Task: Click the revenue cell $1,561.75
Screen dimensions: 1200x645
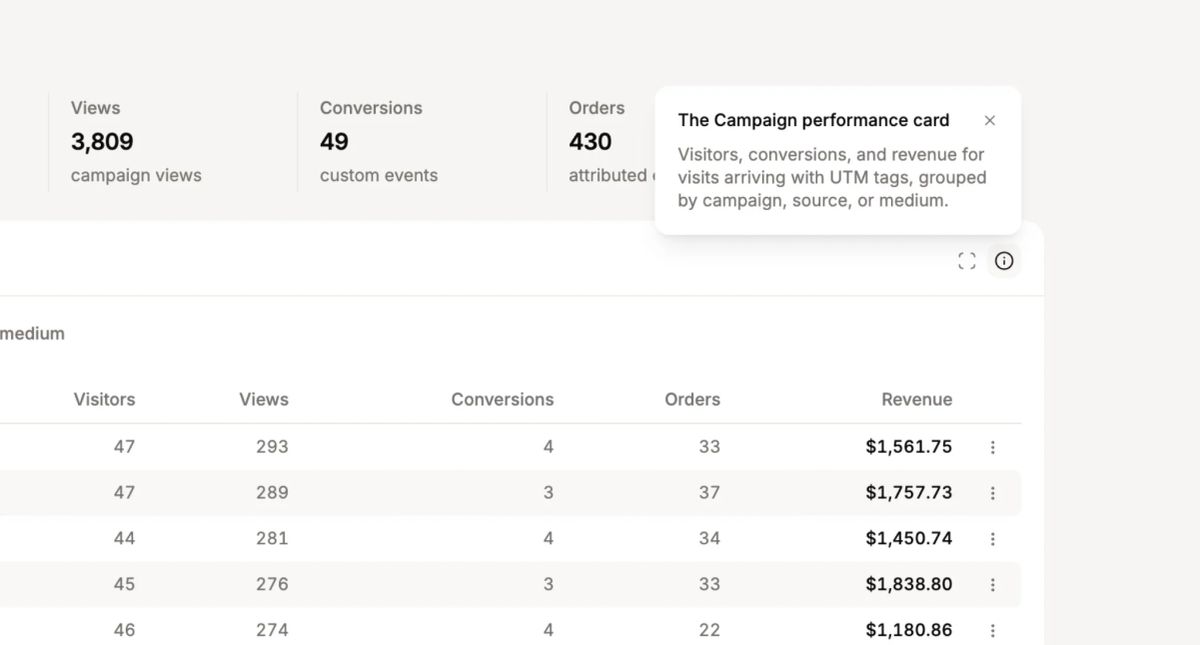Action: tap(909, 447)
